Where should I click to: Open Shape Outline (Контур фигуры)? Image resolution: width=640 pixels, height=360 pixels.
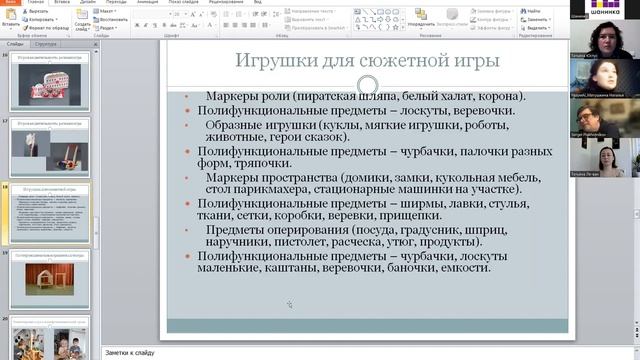[490, 20]
